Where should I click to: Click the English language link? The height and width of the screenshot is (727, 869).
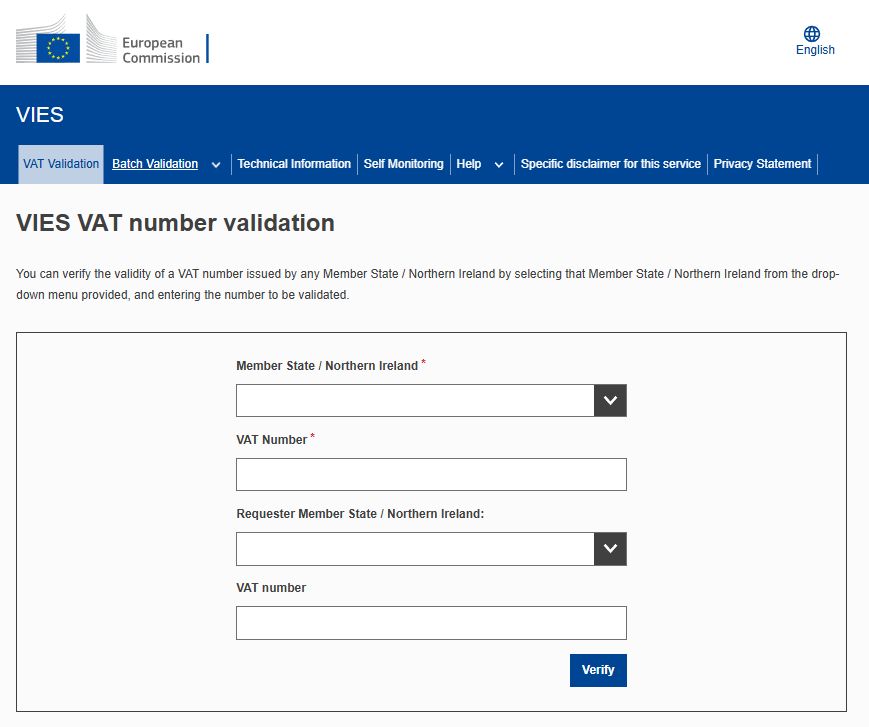pyautogui.click(x=815, y=50)
